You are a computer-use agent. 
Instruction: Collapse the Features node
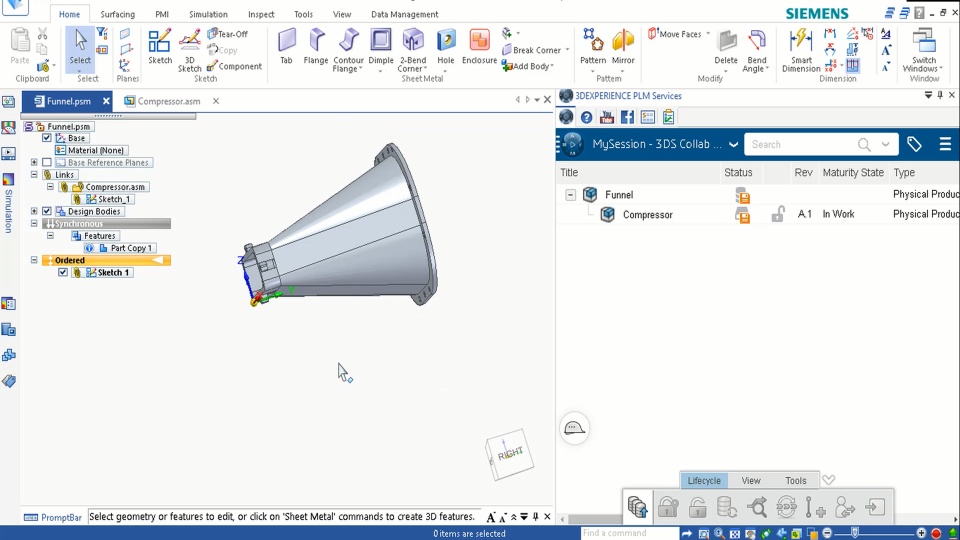(50, 236)
